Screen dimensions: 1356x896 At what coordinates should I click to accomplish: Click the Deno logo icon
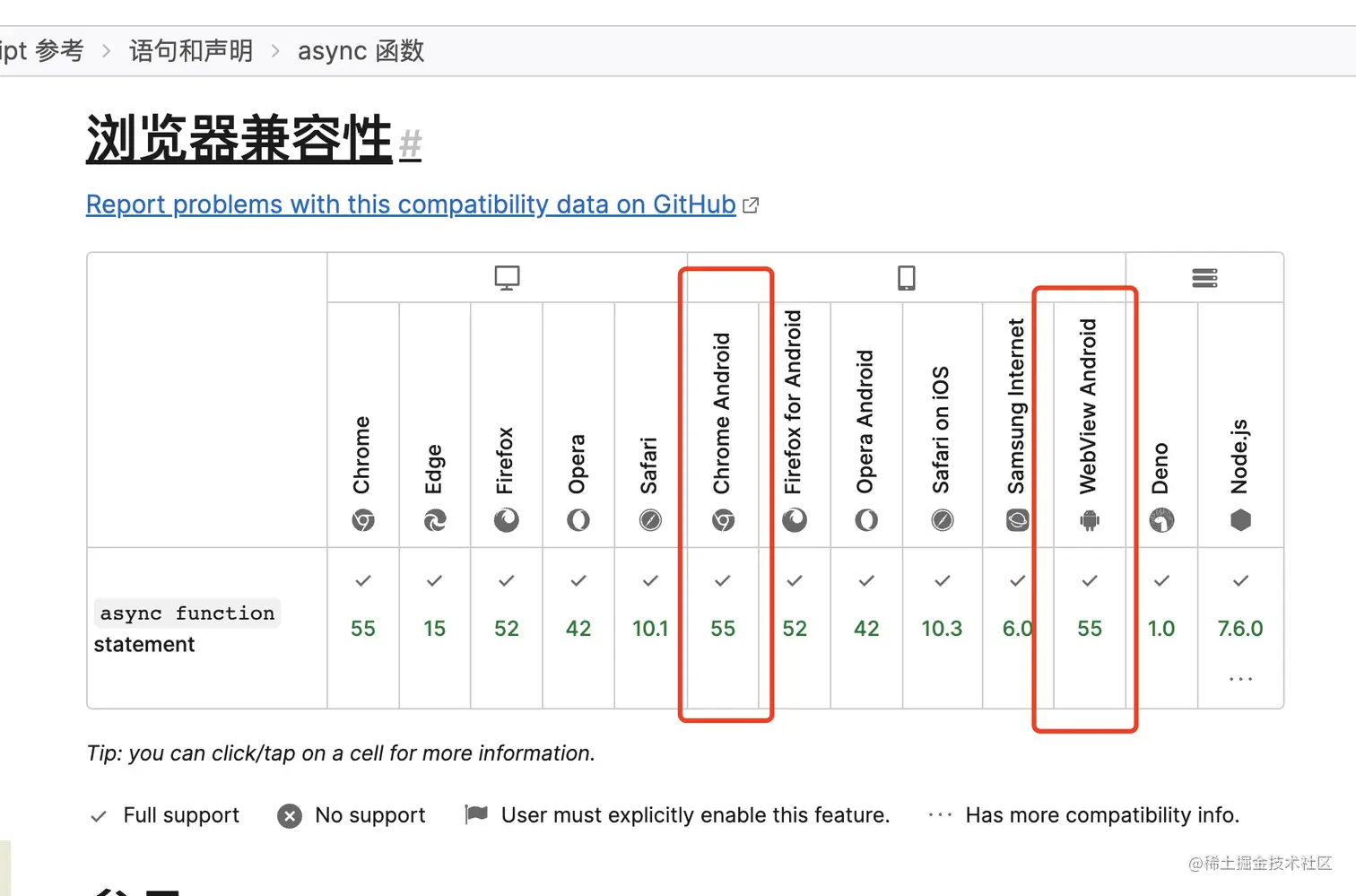(1161, 520)
